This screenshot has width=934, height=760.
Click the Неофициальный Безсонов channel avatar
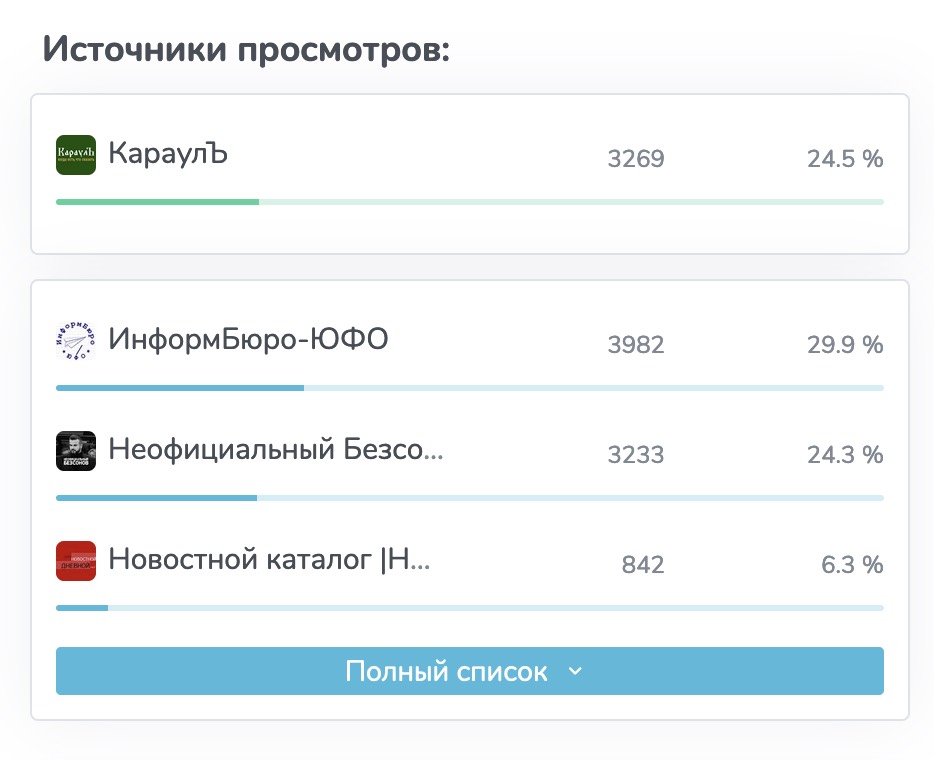76,451
